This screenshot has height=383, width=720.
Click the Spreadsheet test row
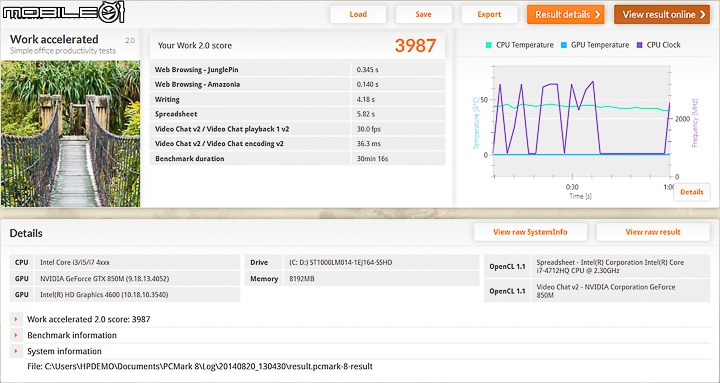[x=297, y=114]
